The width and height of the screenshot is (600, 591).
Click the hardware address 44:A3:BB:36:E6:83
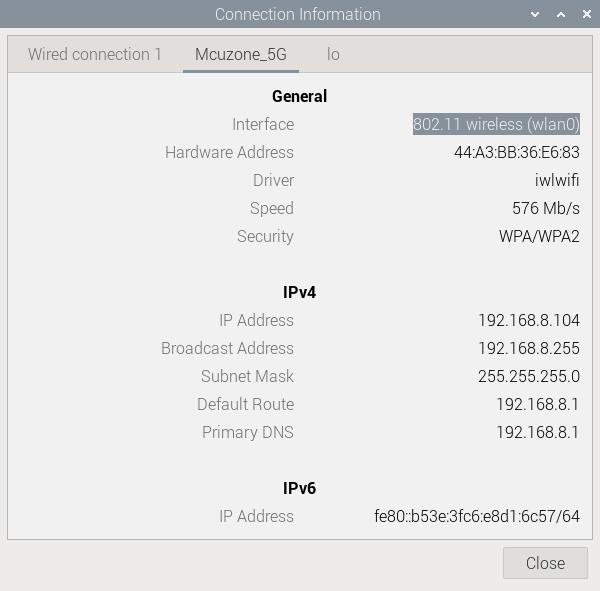516,153
